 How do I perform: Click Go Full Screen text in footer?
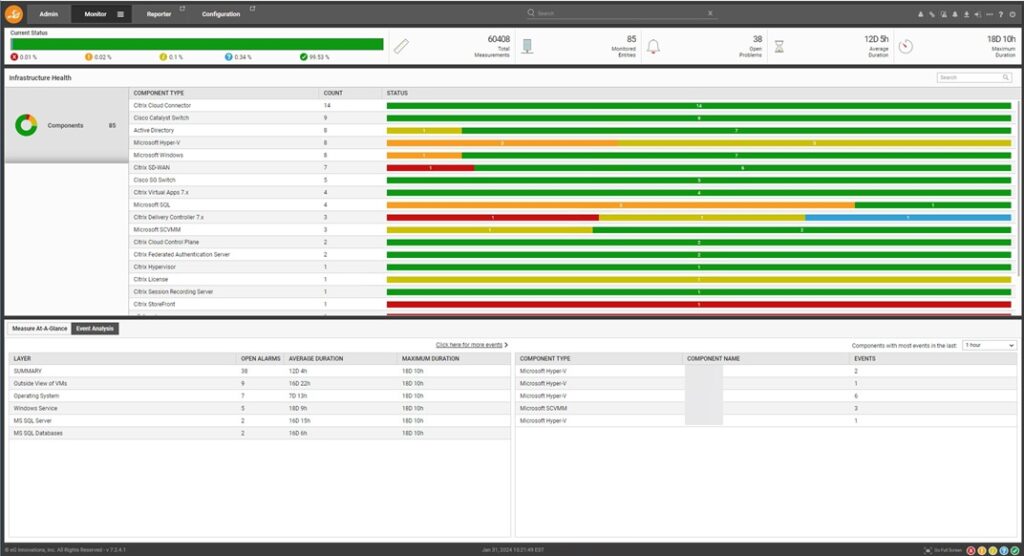tap(948, 551)
